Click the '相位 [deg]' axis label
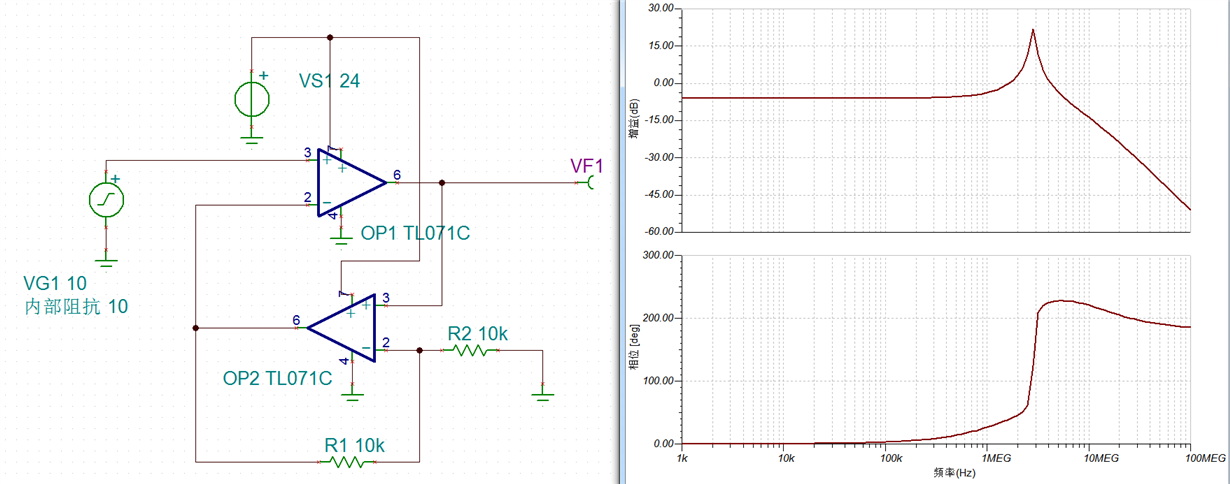The width and height of the screenshot is (1230, 484). (x=633, y=348)
